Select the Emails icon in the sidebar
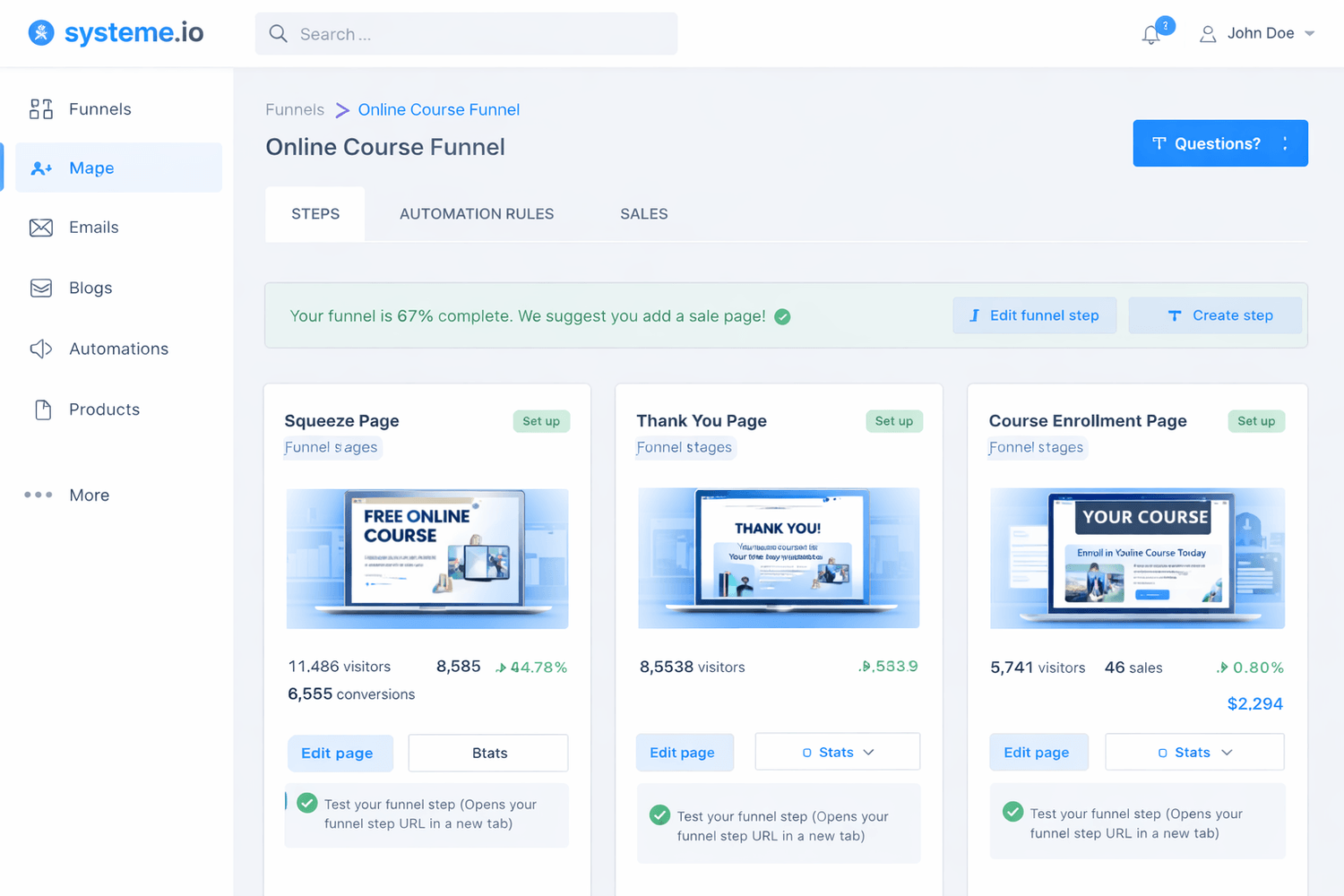 pos(41,227)
